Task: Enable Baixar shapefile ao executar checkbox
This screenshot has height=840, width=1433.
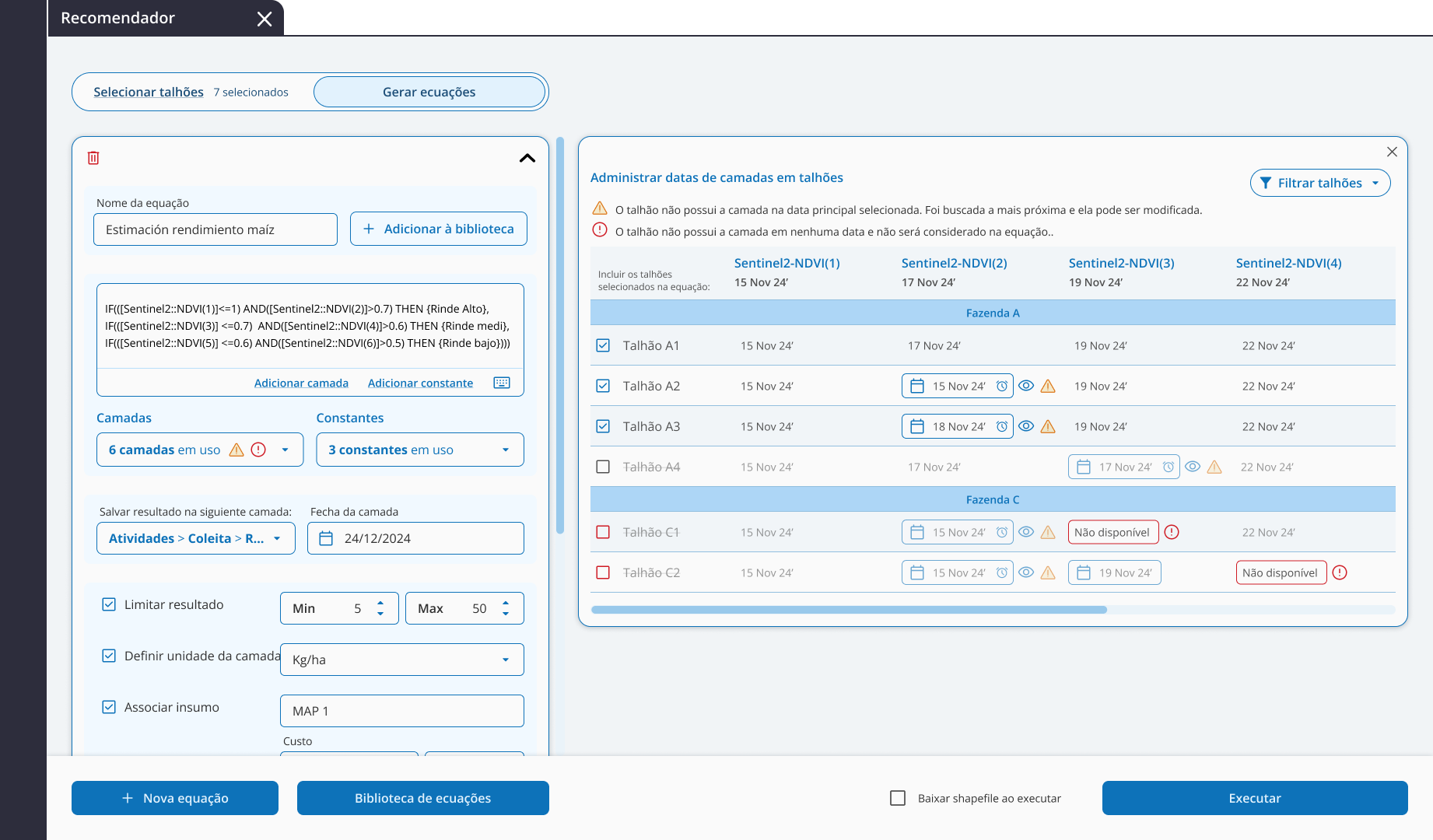Action: click(898, 798)
